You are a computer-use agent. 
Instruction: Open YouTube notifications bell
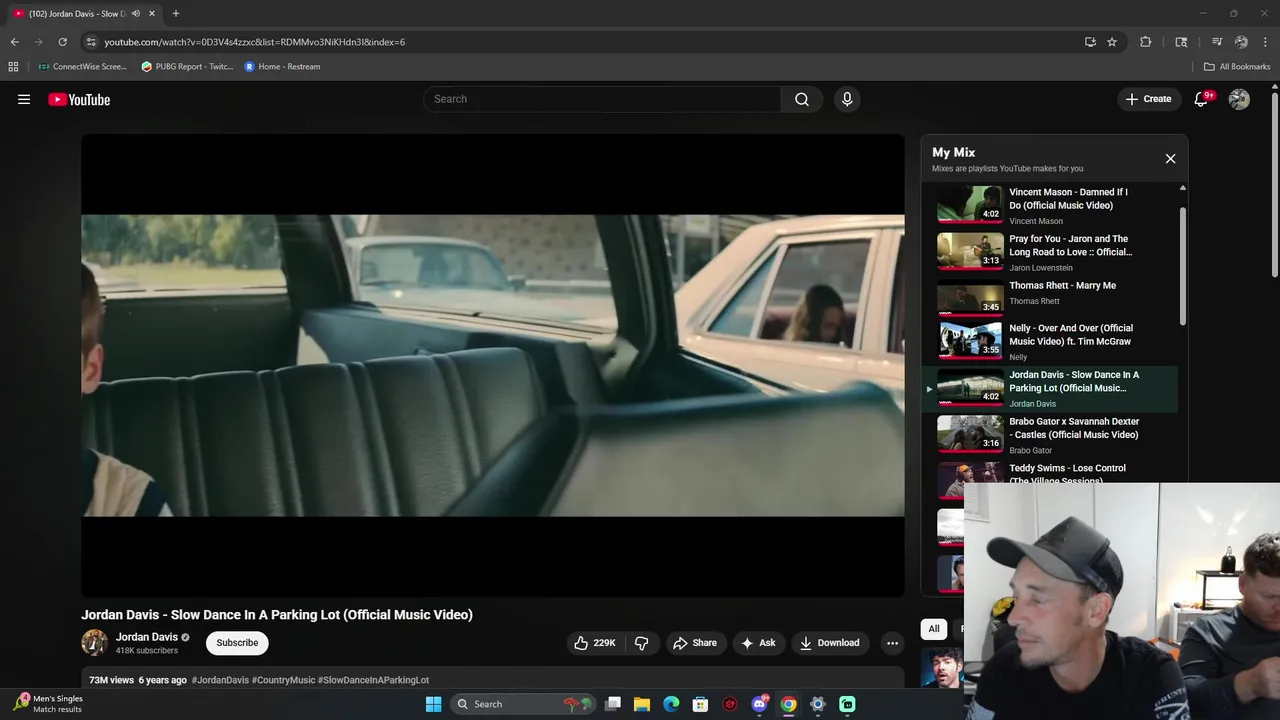tap(1202, 99)
